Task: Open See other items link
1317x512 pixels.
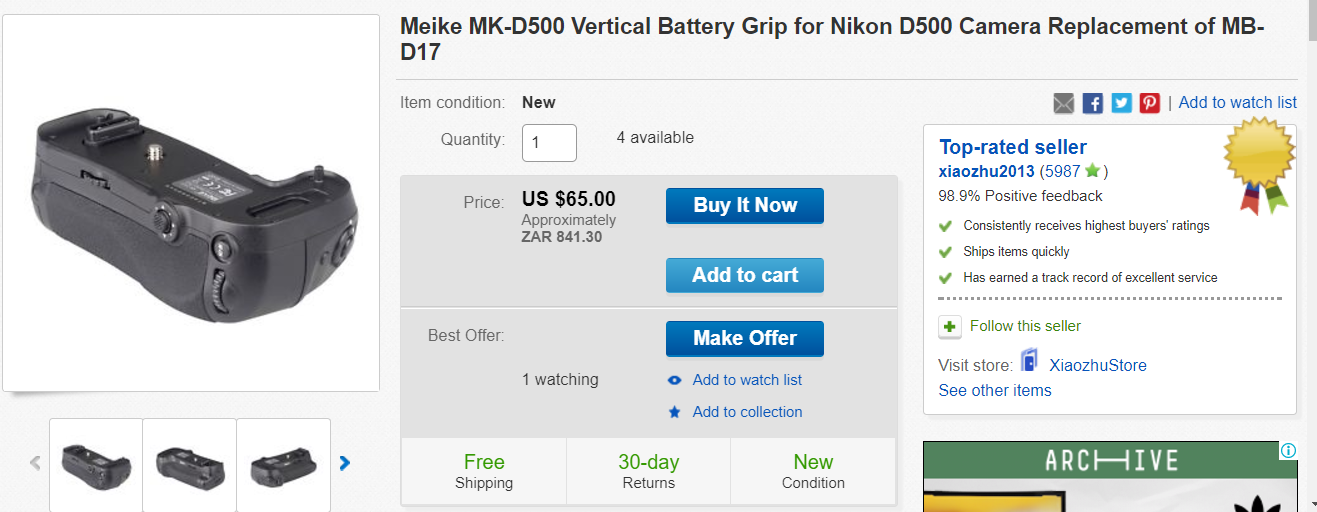Action: click(x=995, y=390)
